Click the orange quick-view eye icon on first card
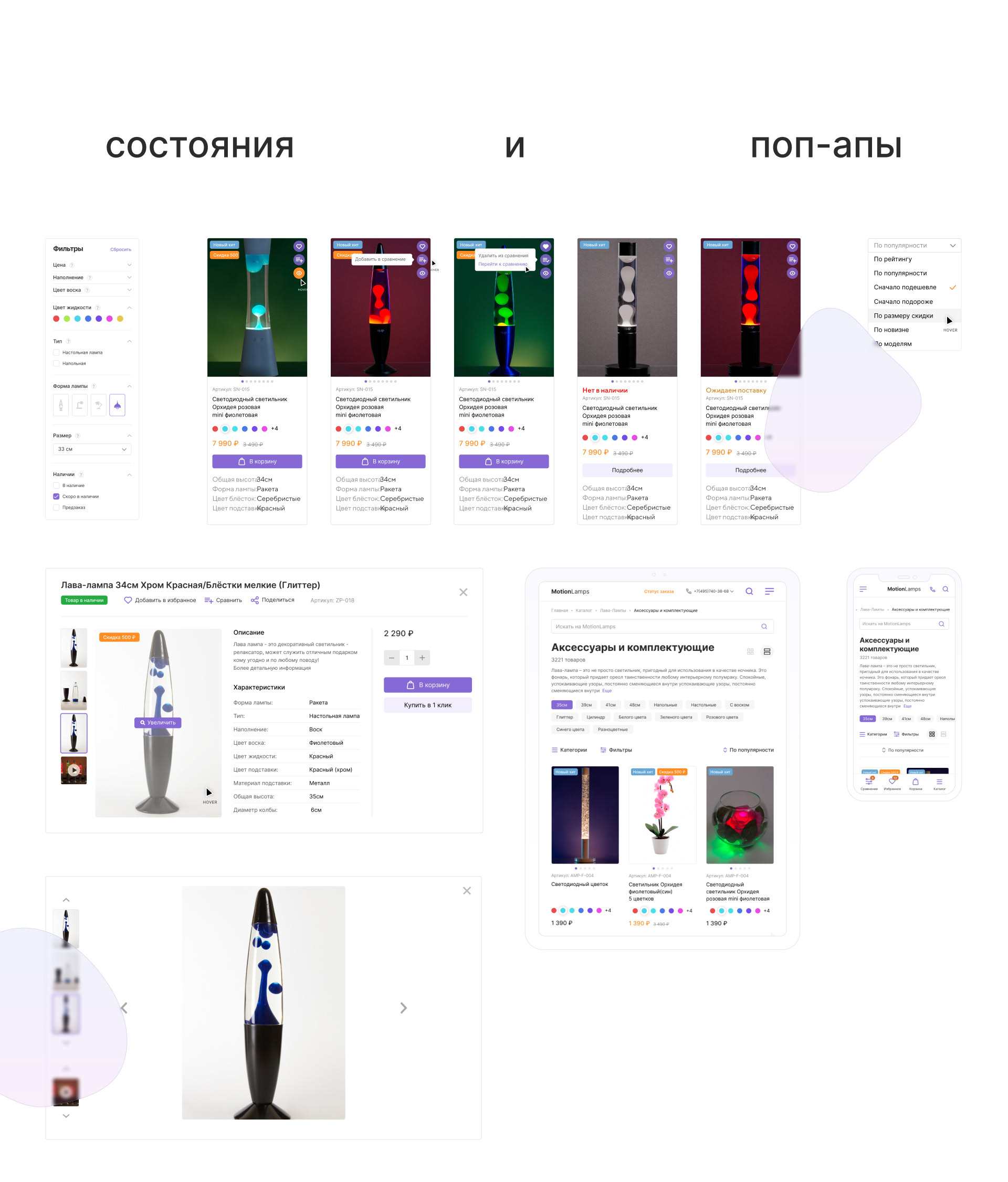Image resolution: width=1008 pixels, height=1182 pixels. pos(298,273)
